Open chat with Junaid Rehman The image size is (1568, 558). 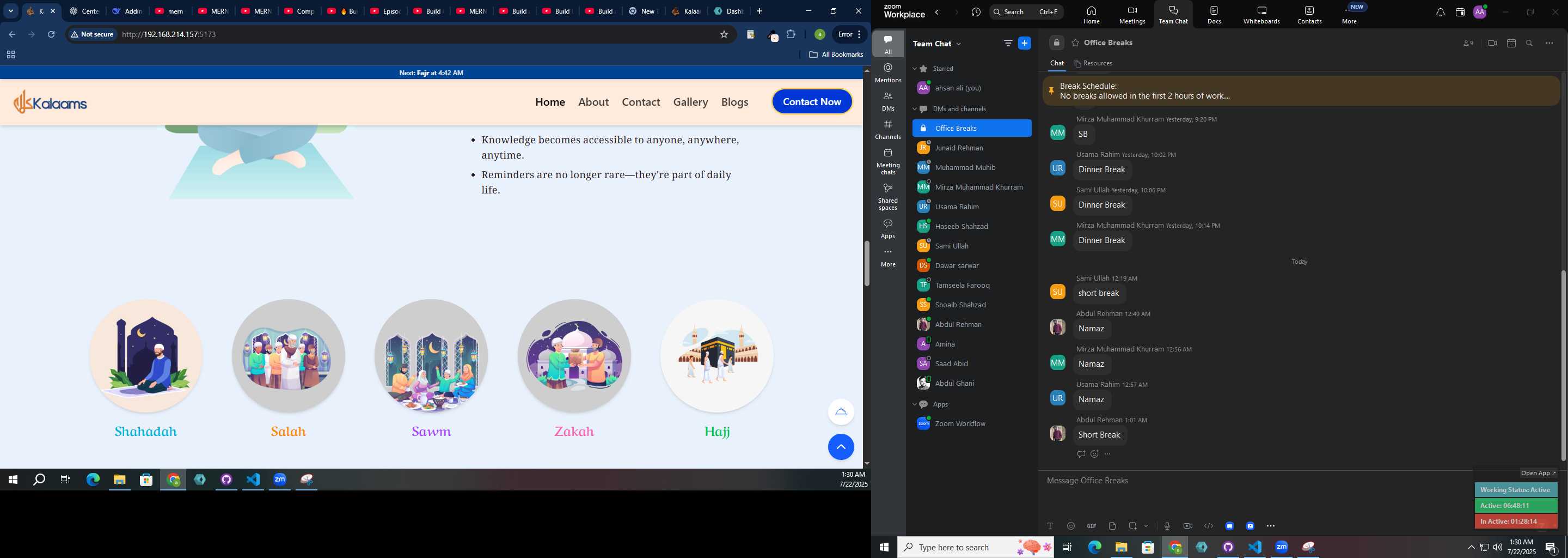[x=972, y=148]
